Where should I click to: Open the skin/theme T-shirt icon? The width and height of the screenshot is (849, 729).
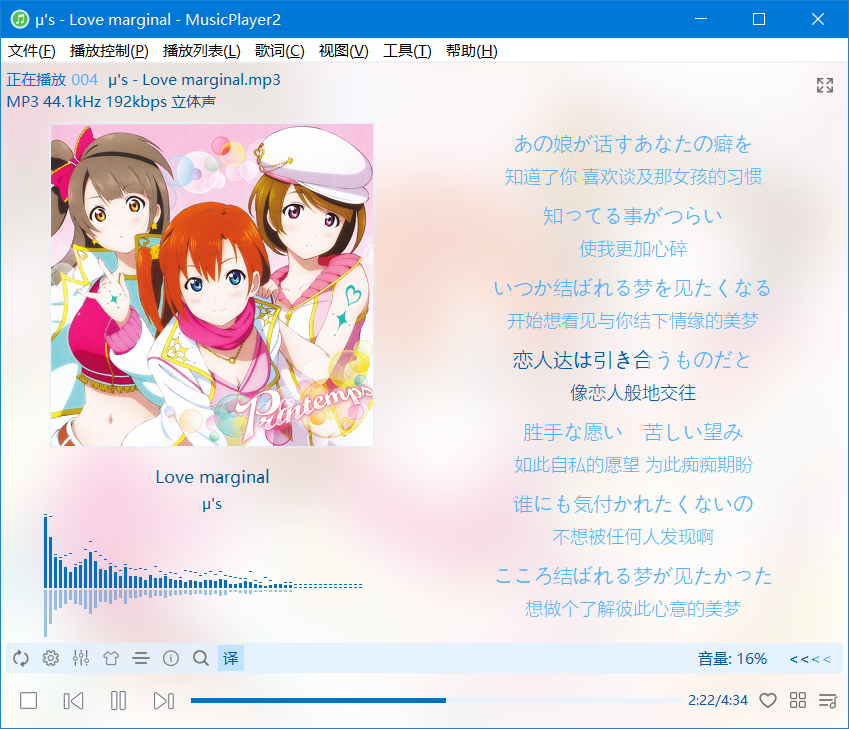pyautogui.click(x=111, y=658)
